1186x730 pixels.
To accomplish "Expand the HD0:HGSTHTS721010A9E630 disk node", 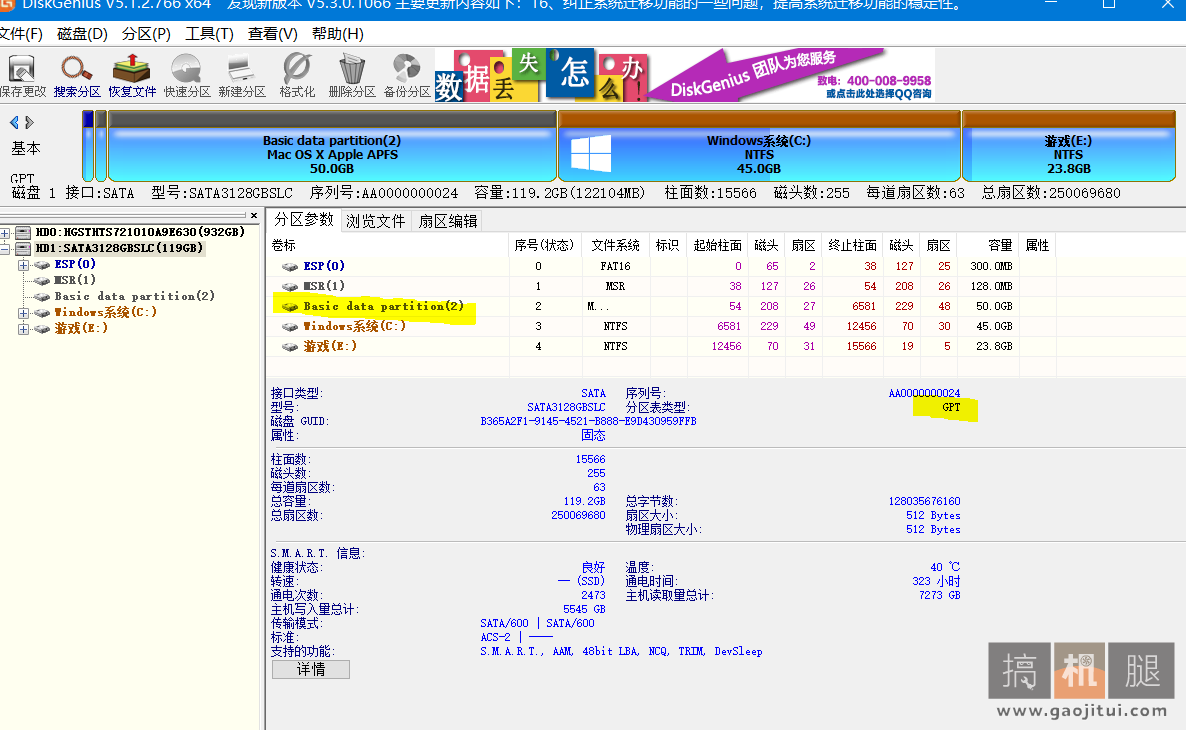I will click(x=5, y=233).
